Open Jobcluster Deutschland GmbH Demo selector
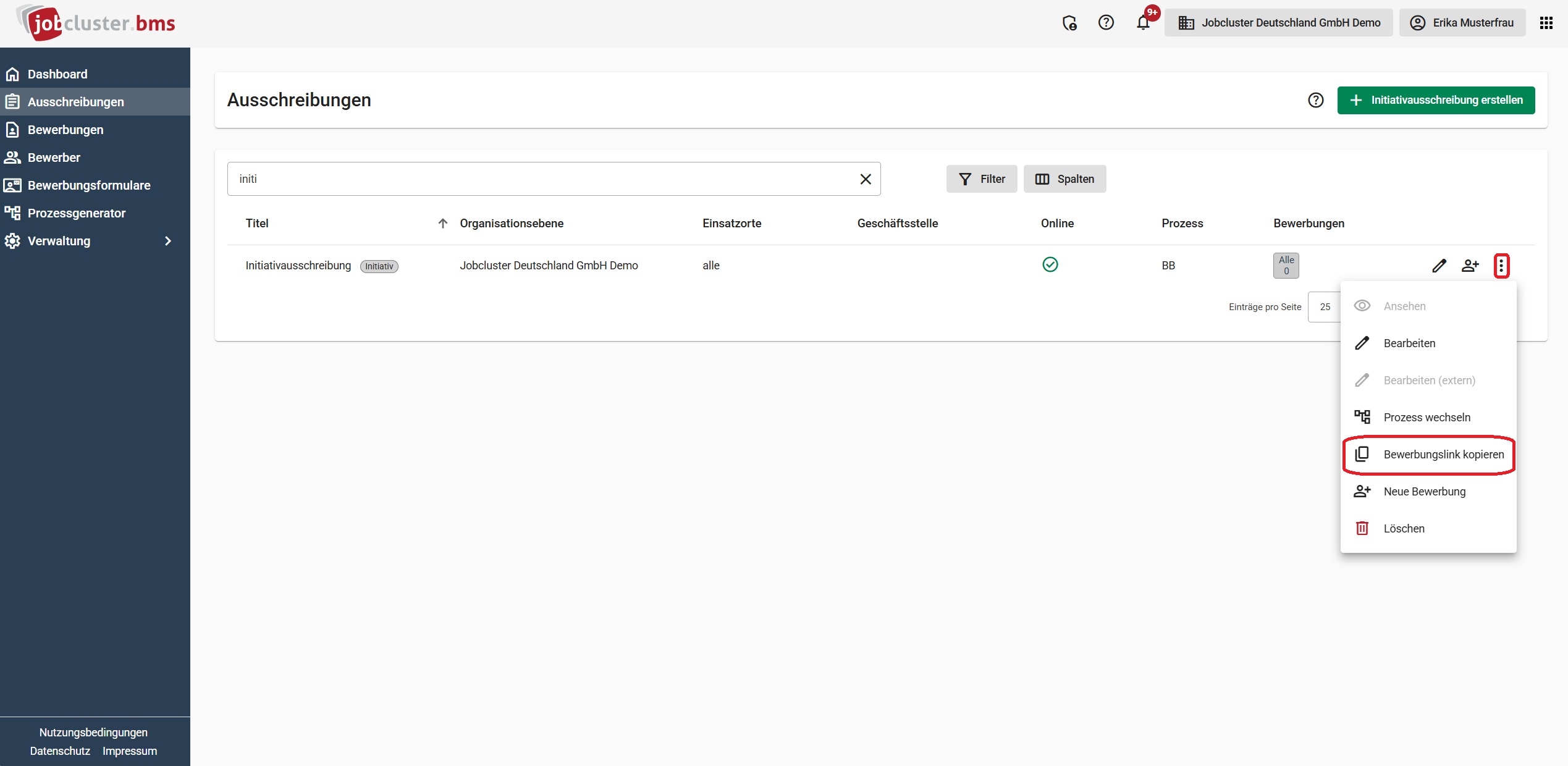This screenshot has height=766, width=1568. [1278, 23]
